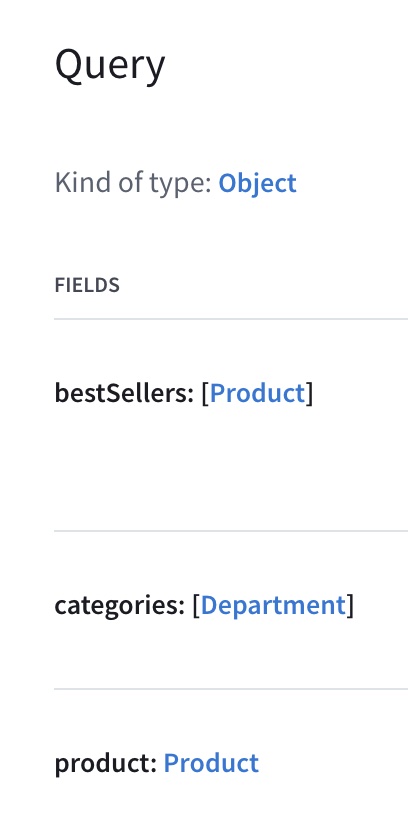Click divider line under FIELDS header
Screen dimensions: 408x836
[231, 319]
